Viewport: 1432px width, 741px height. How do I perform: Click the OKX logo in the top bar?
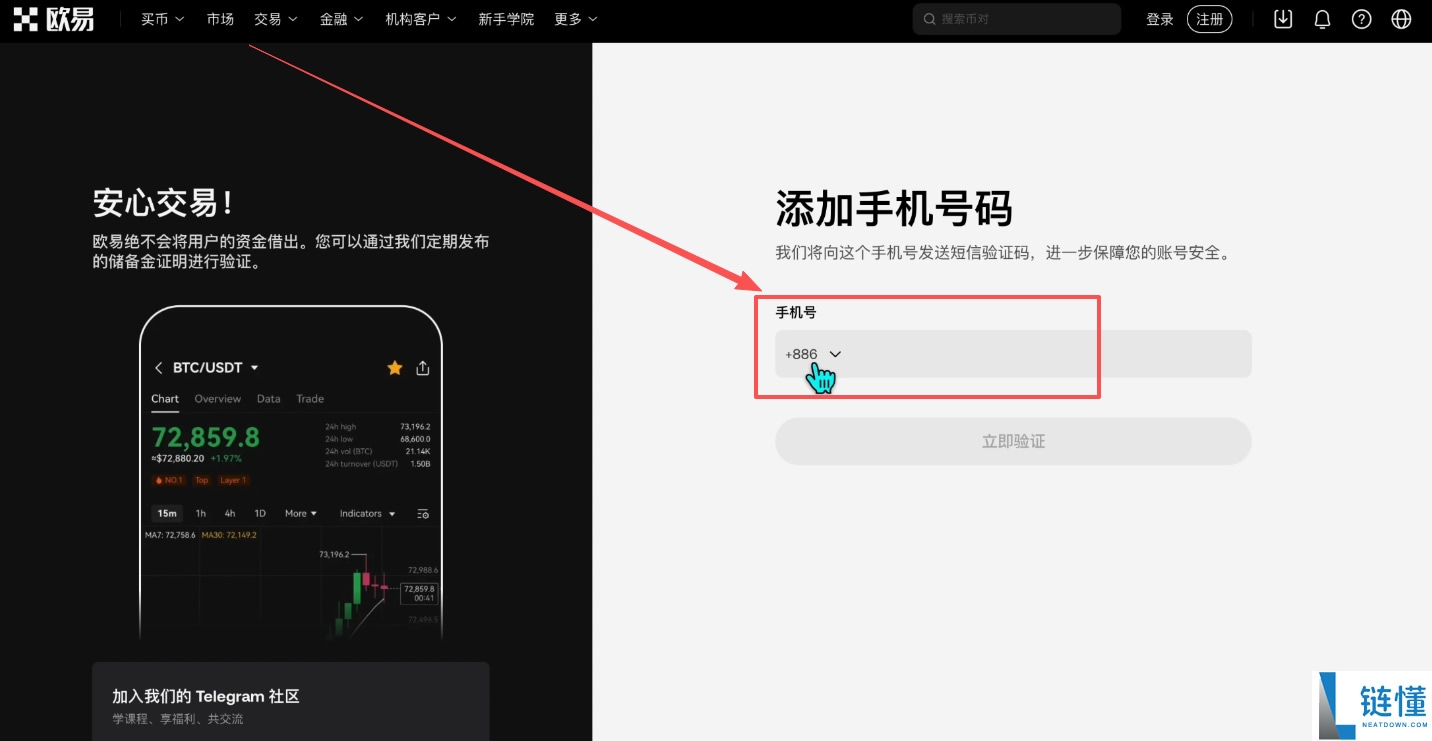coord(55,18)
